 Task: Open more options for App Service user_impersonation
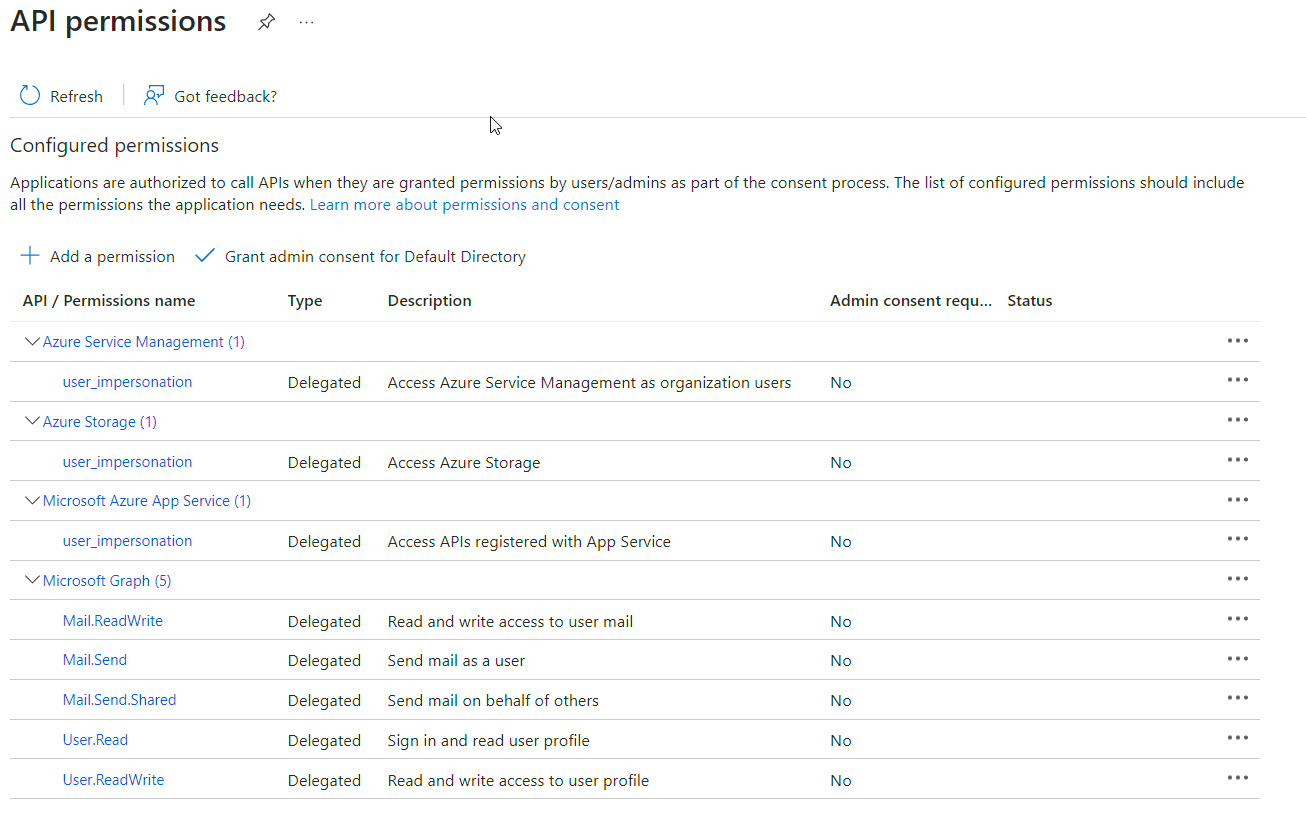(x=1238, y=539)
